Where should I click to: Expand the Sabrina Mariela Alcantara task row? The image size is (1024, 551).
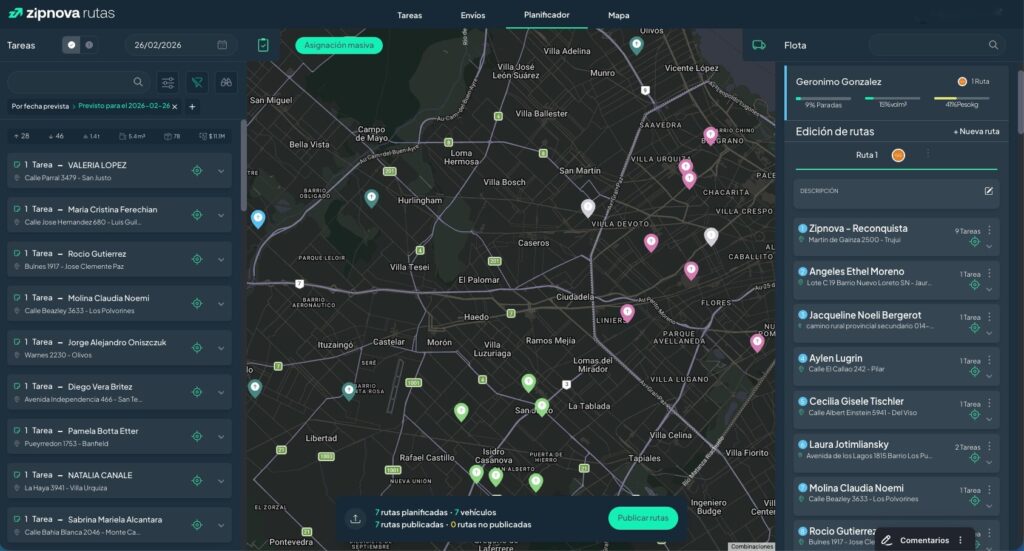point(221,526)
